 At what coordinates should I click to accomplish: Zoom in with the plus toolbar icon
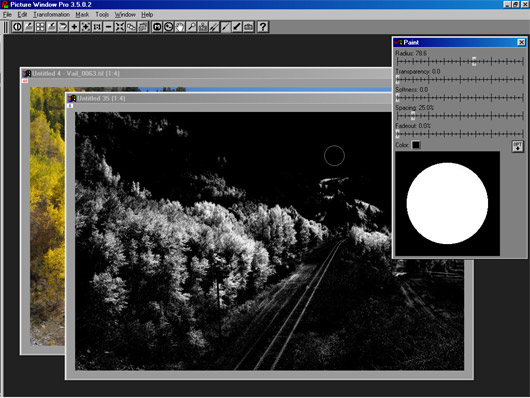[x=74, y=27]
